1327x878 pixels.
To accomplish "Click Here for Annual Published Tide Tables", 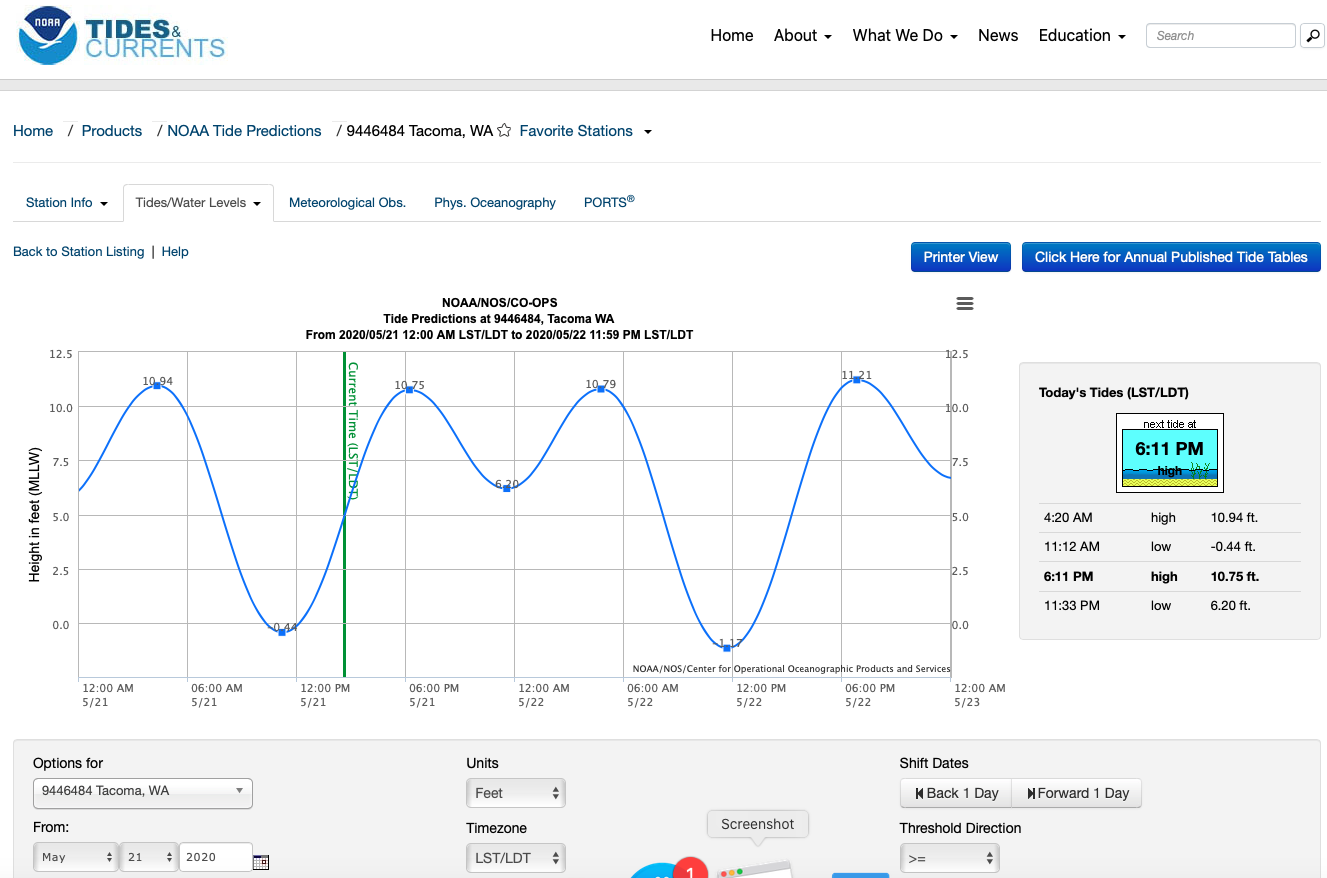I will (x=1171, y=257).
